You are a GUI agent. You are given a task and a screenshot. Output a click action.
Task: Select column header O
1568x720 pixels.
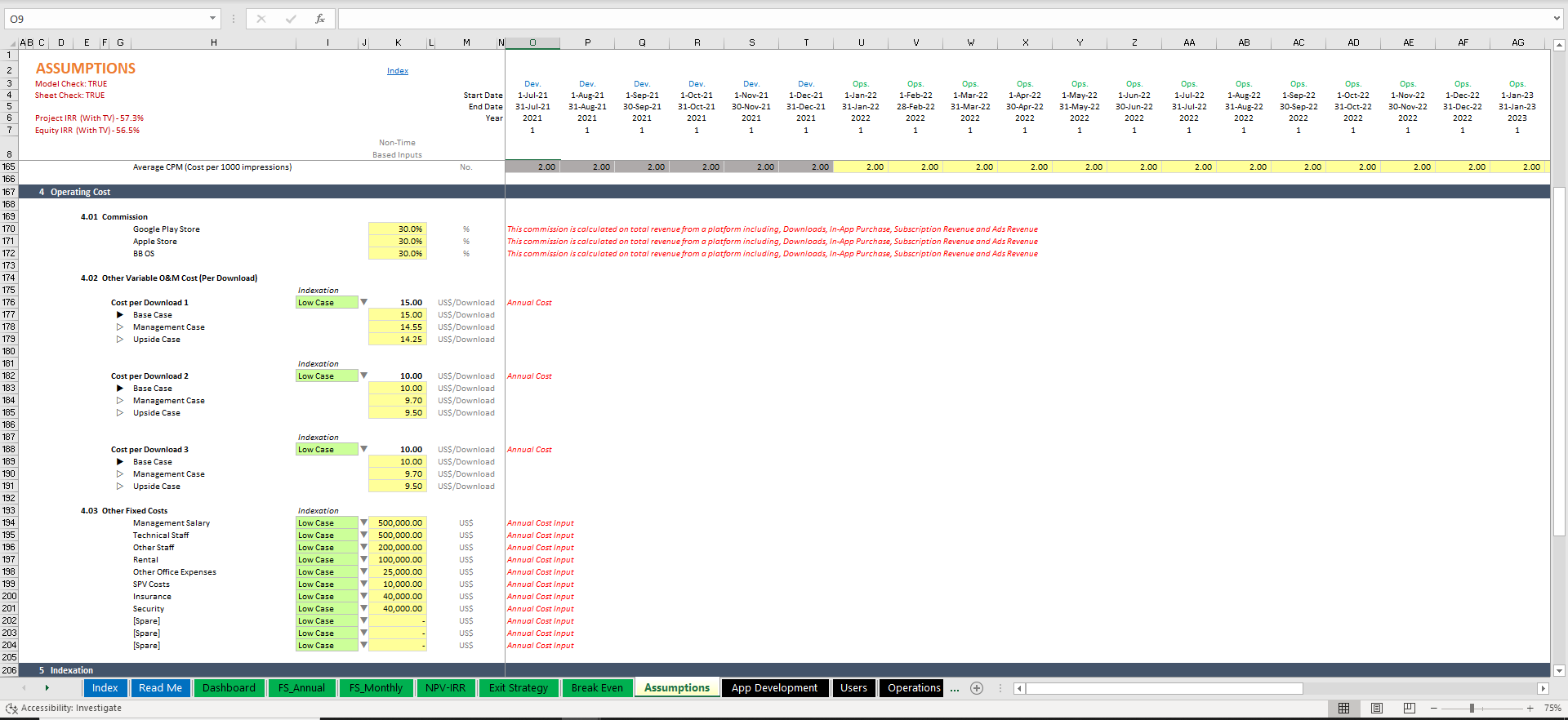pyautogui.click(x=532, y=42)
